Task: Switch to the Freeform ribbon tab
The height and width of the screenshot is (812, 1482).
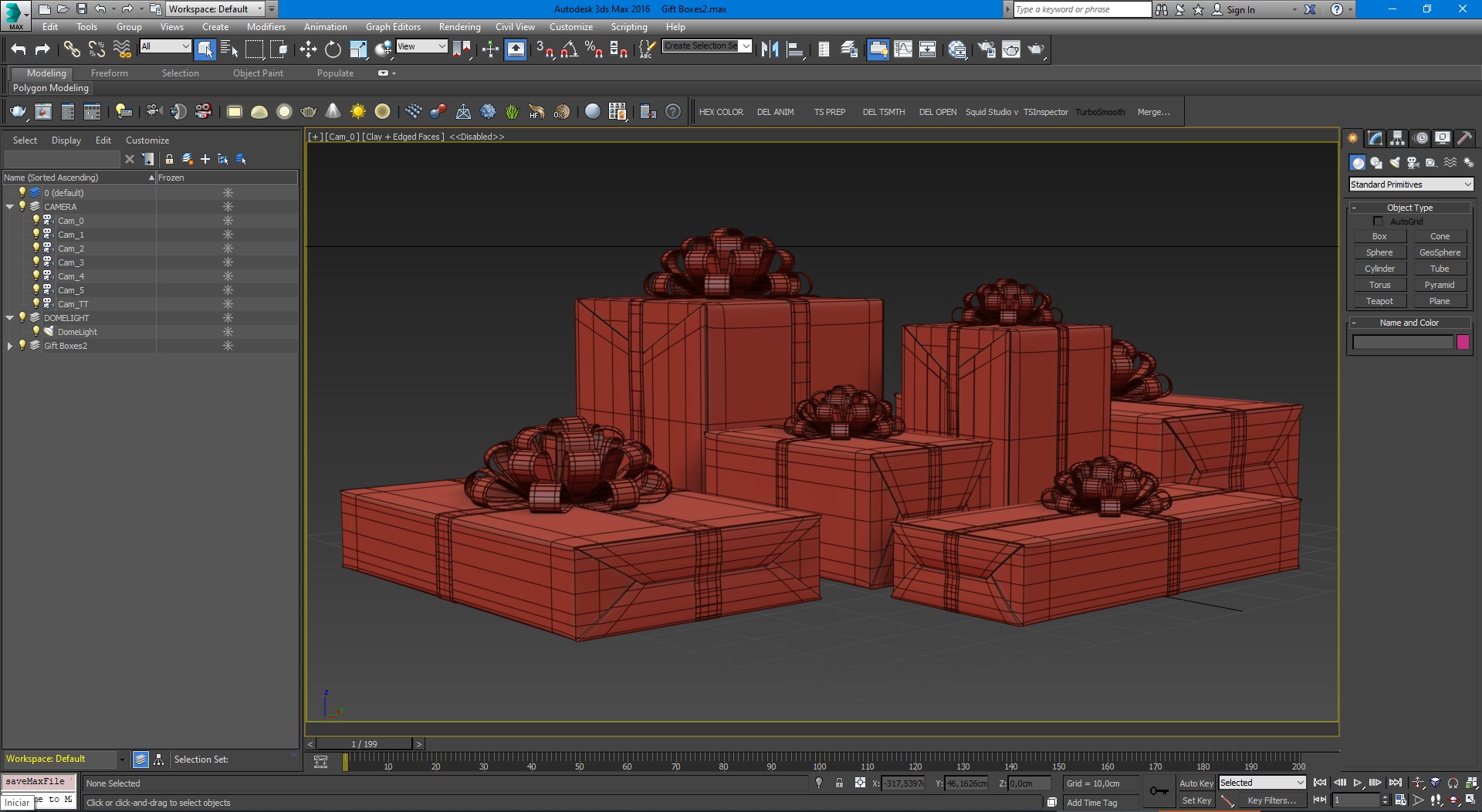Action: click(110, 73)
